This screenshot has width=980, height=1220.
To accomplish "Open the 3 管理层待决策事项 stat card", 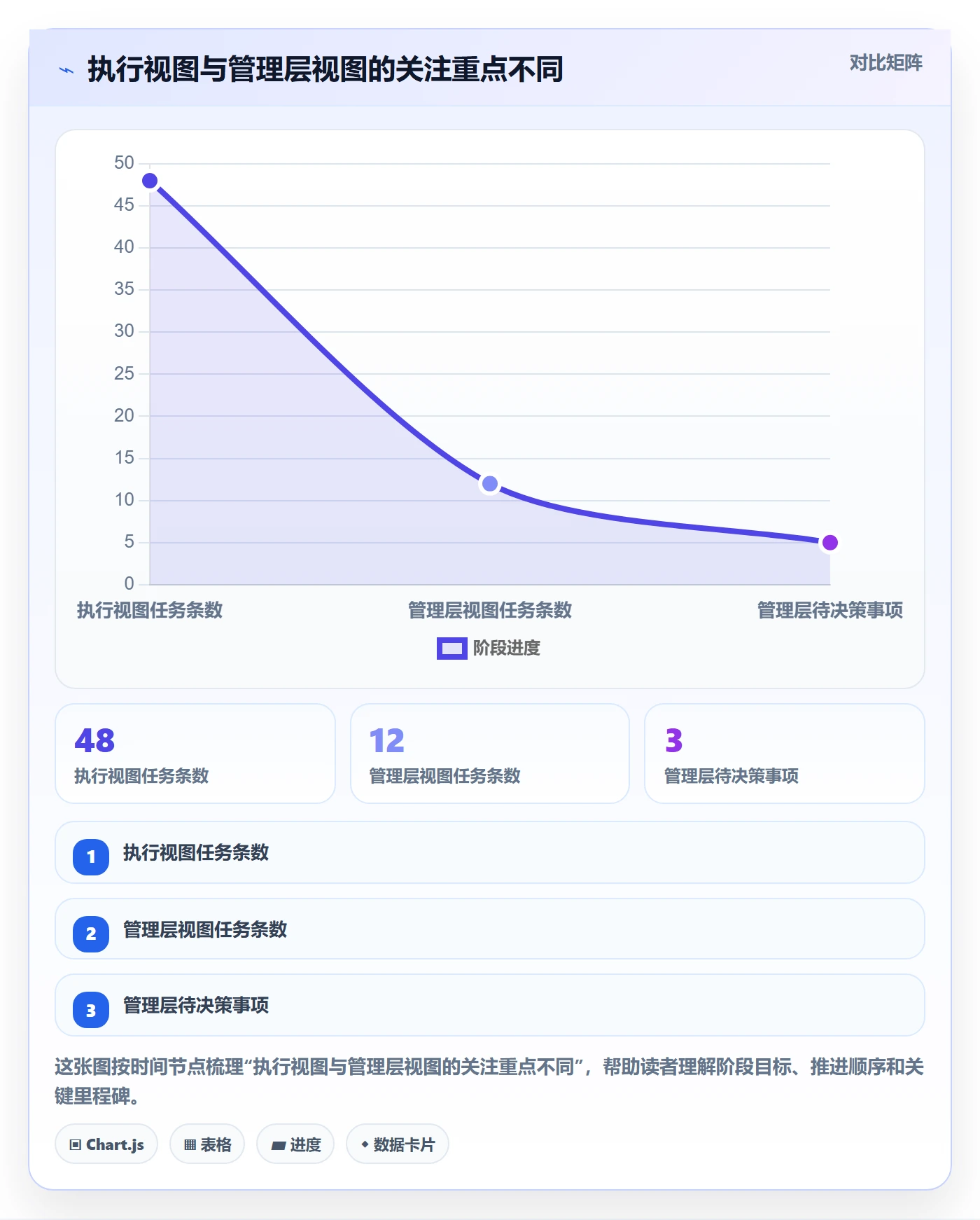I will [785, 754].
